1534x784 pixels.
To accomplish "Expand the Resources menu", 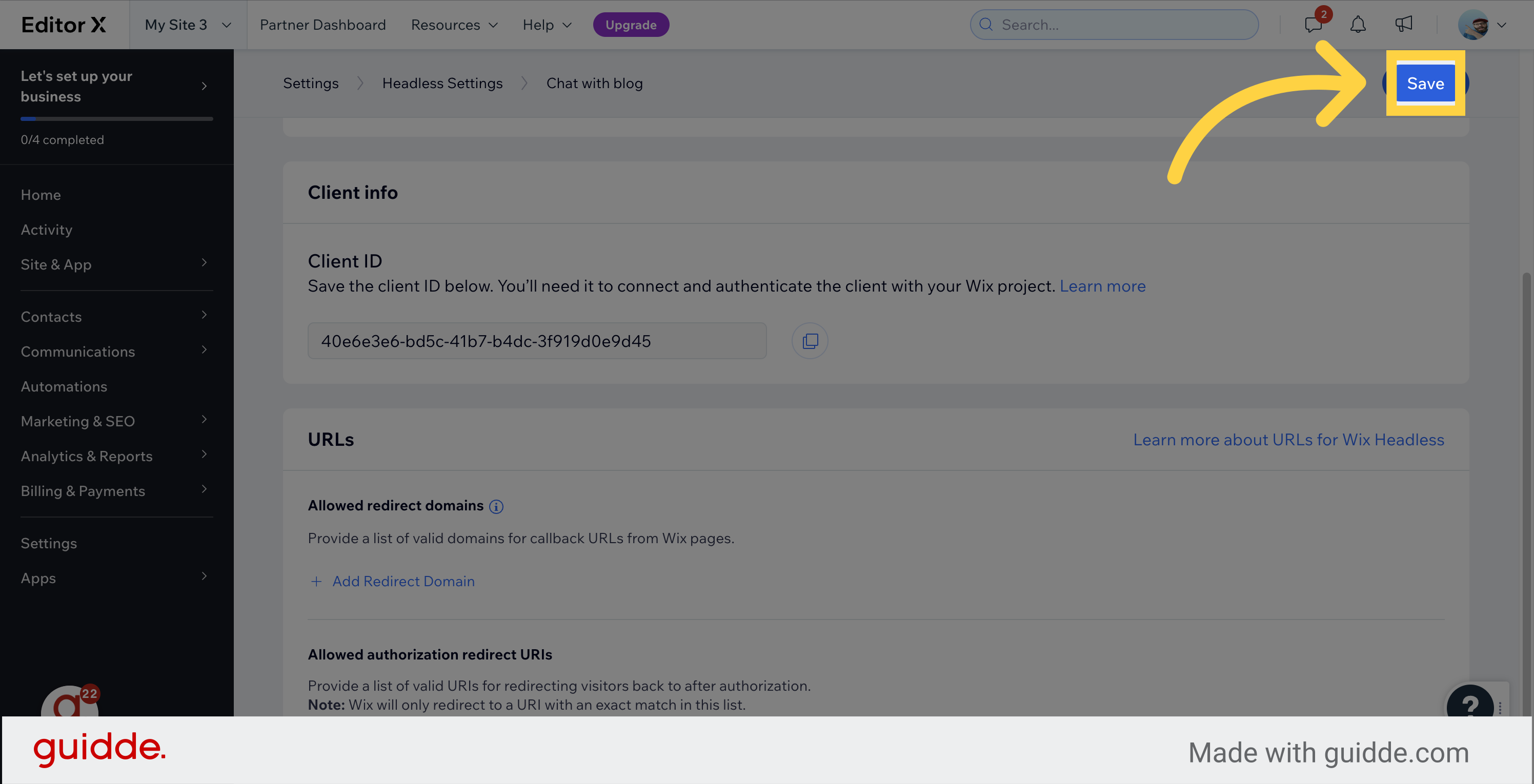I will pyautogui.click(x=454, y=25).
